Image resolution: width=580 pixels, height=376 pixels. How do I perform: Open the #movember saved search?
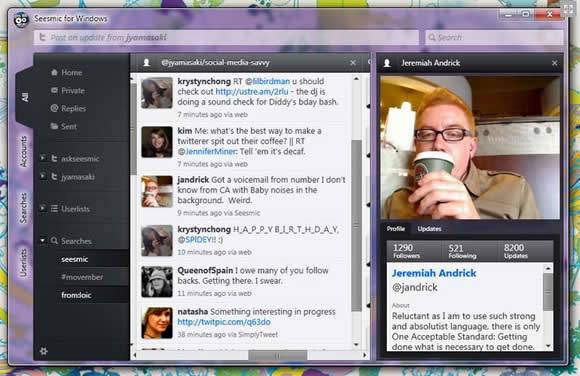click(x=82, y=277)
